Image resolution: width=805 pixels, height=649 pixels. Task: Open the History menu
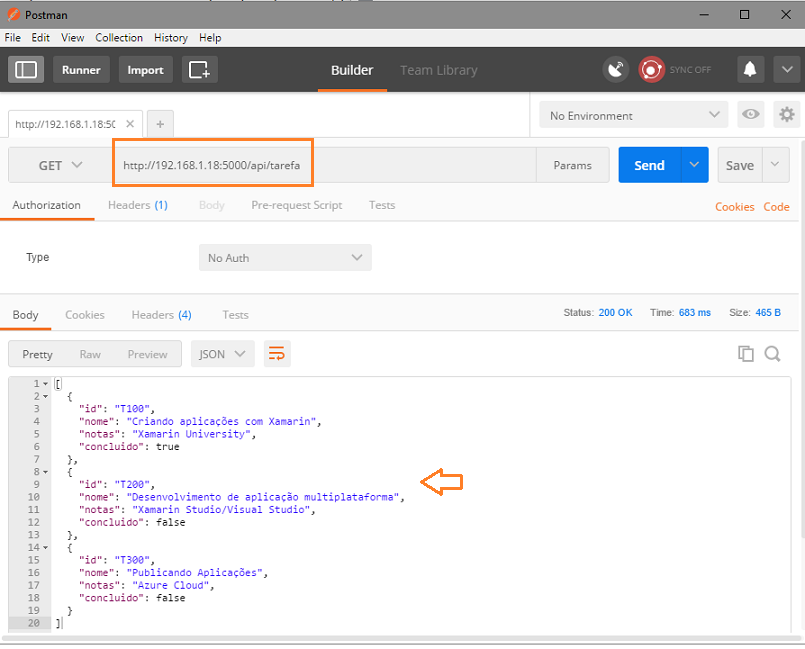pyautogui.click(x=170, y=37)
